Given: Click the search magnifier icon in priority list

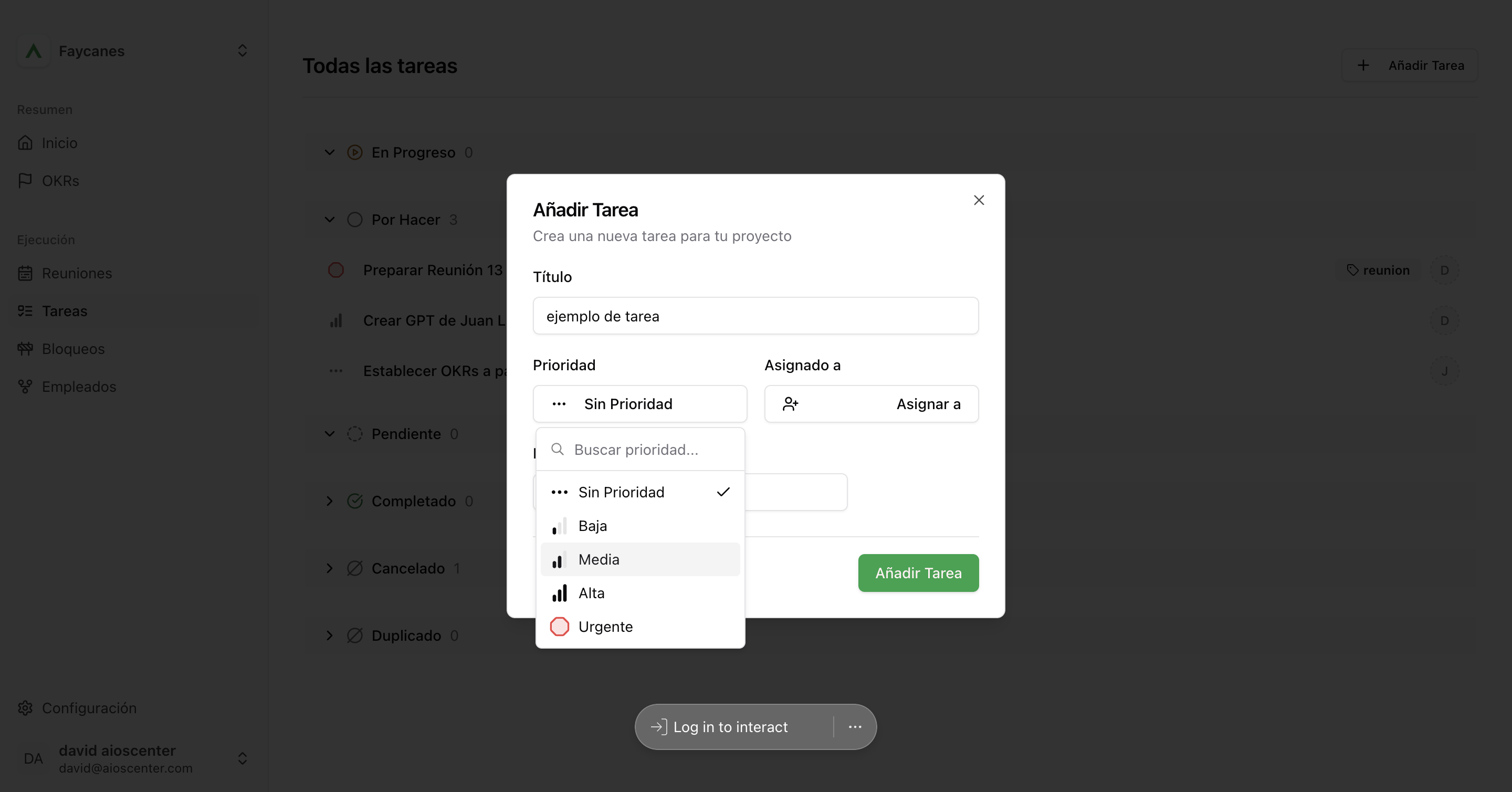Looking at the screenshot, I should (x=557, y=449).
